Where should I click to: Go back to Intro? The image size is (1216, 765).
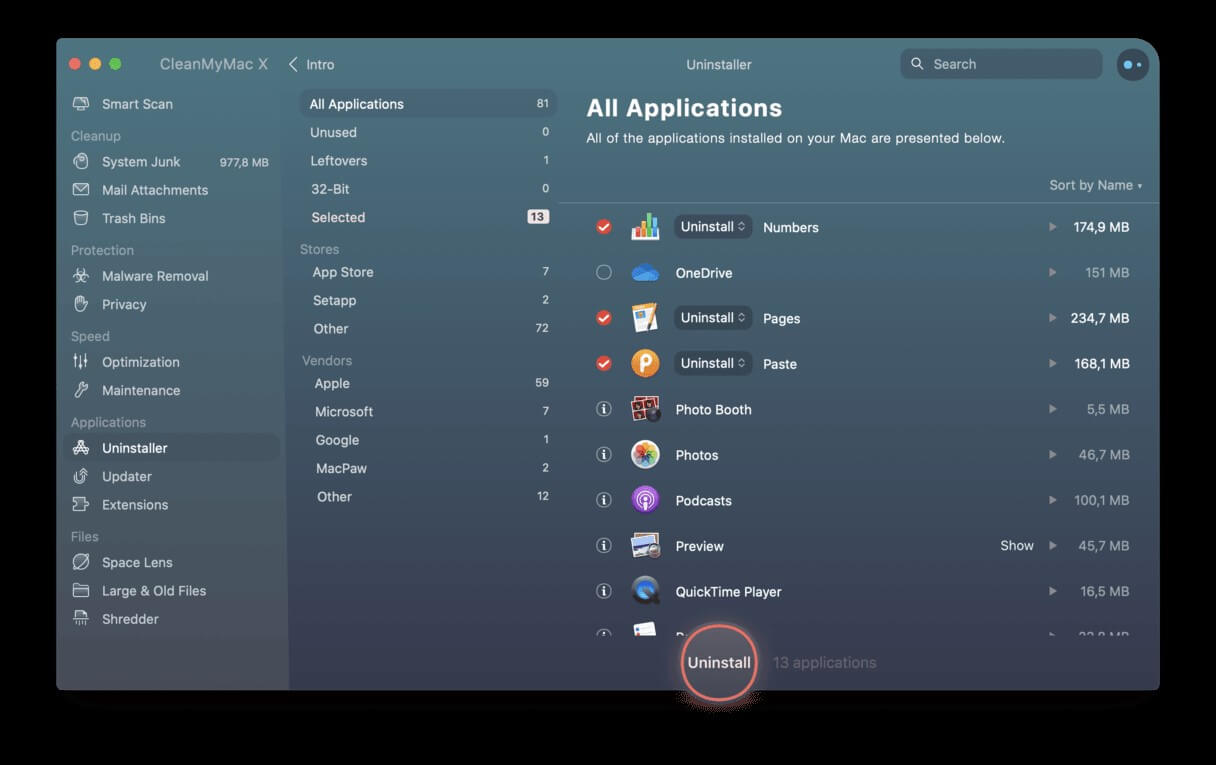click(311, 64)
